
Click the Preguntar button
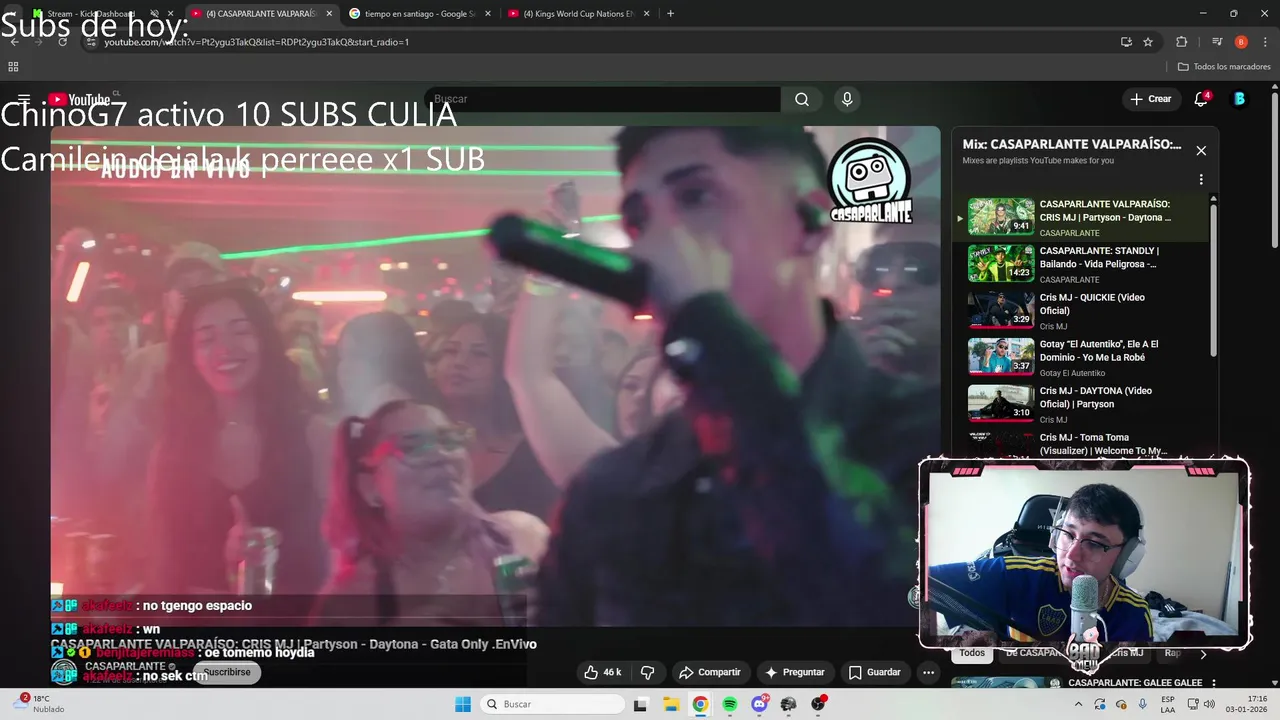tap(794, 672)
